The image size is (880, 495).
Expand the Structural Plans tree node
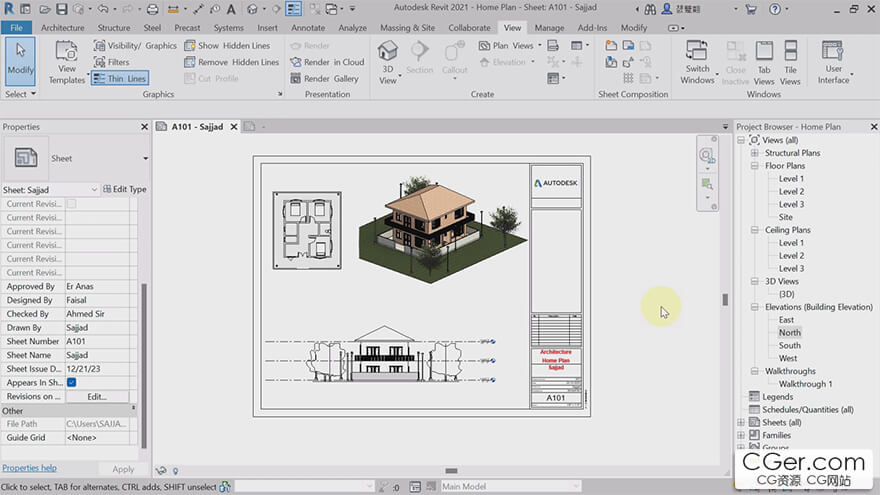pos(755,153)
